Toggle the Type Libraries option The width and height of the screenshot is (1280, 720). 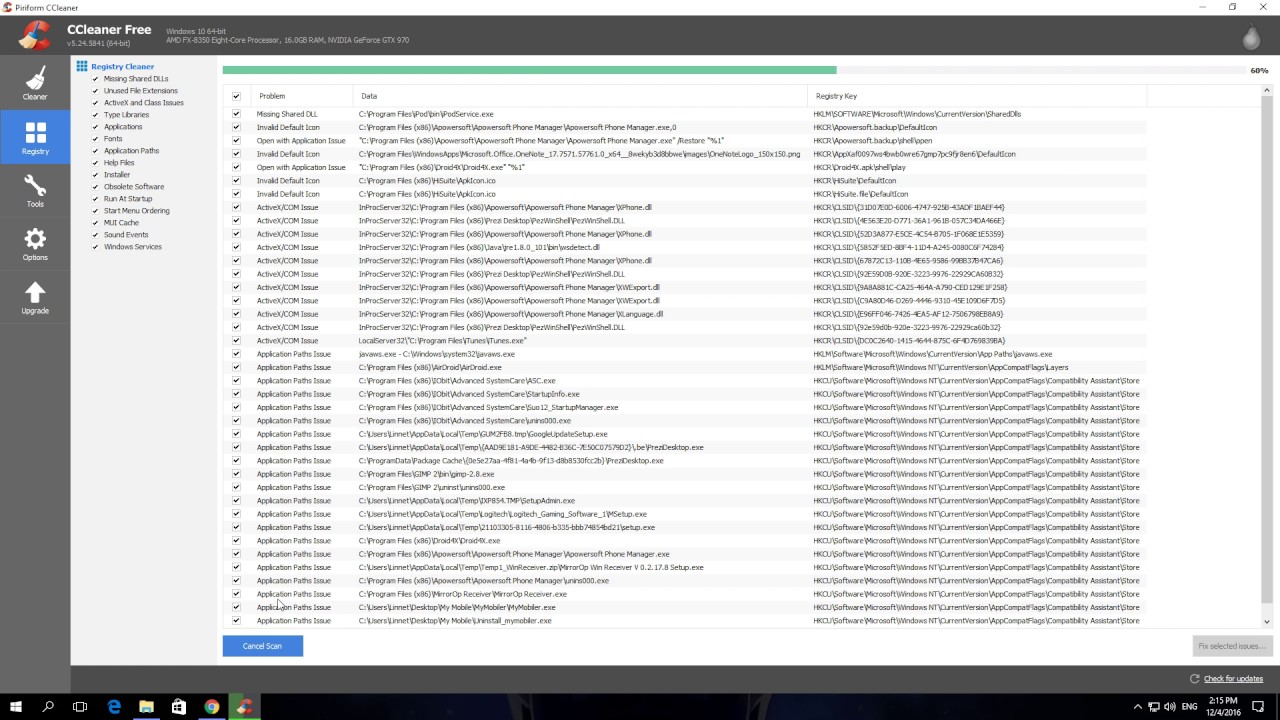[96, 115]
